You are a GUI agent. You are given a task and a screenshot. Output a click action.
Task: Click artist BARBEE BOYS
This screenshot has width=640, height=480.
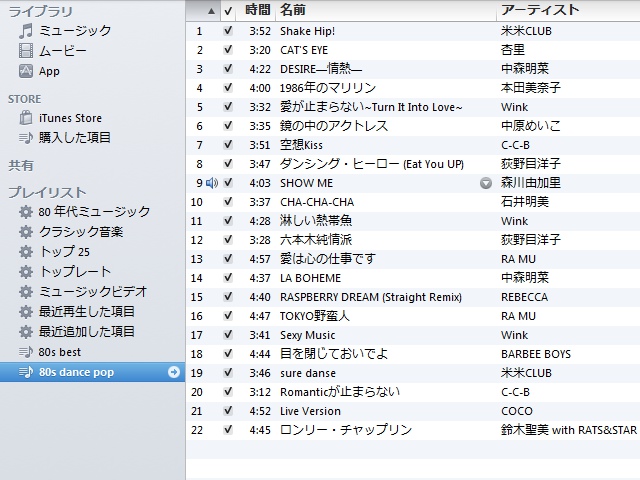(536, 354)
